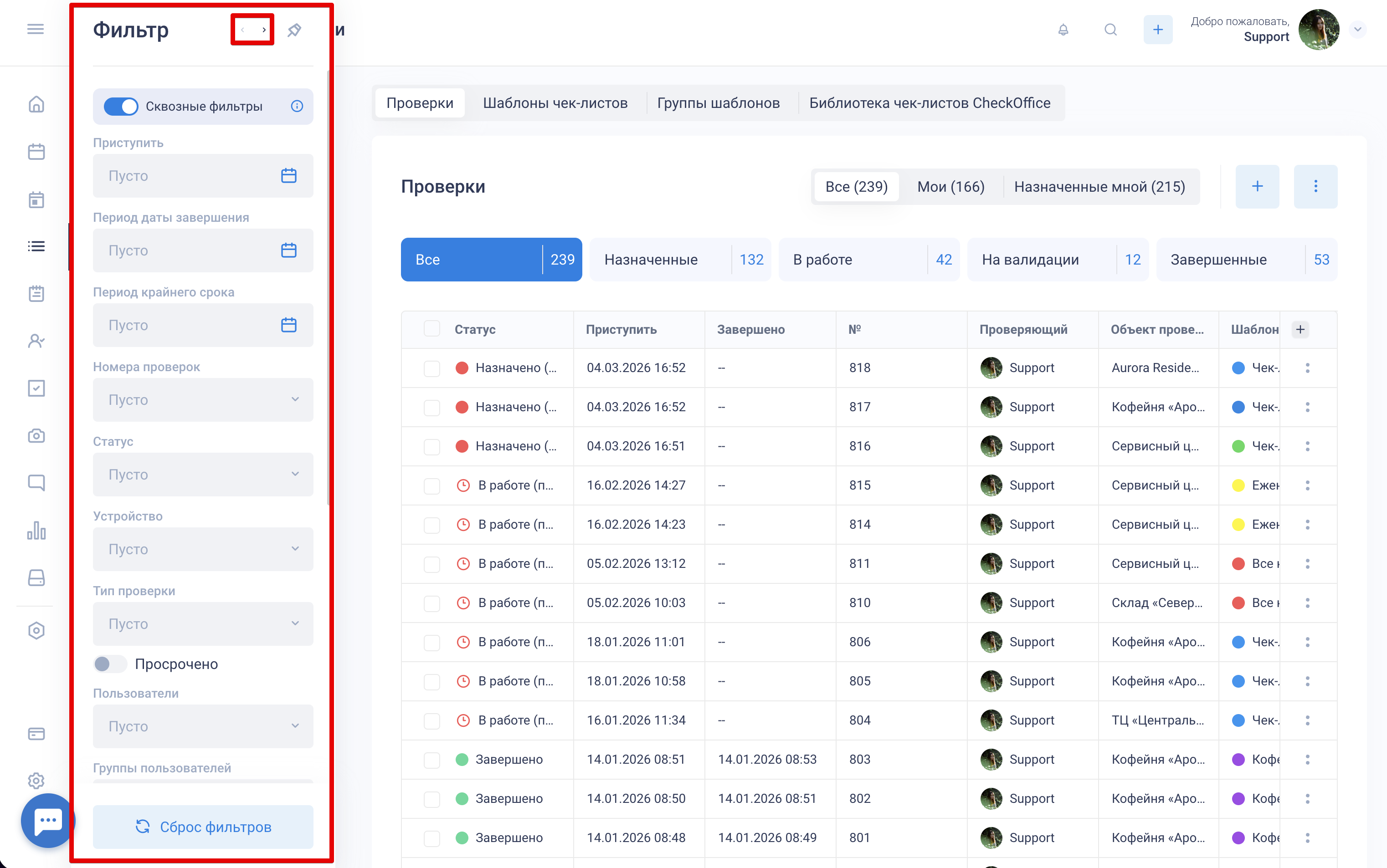This screenshot has height=868, width=1387.
Task: Open the camera icon in the sidebar
Action: click(36, 436)
